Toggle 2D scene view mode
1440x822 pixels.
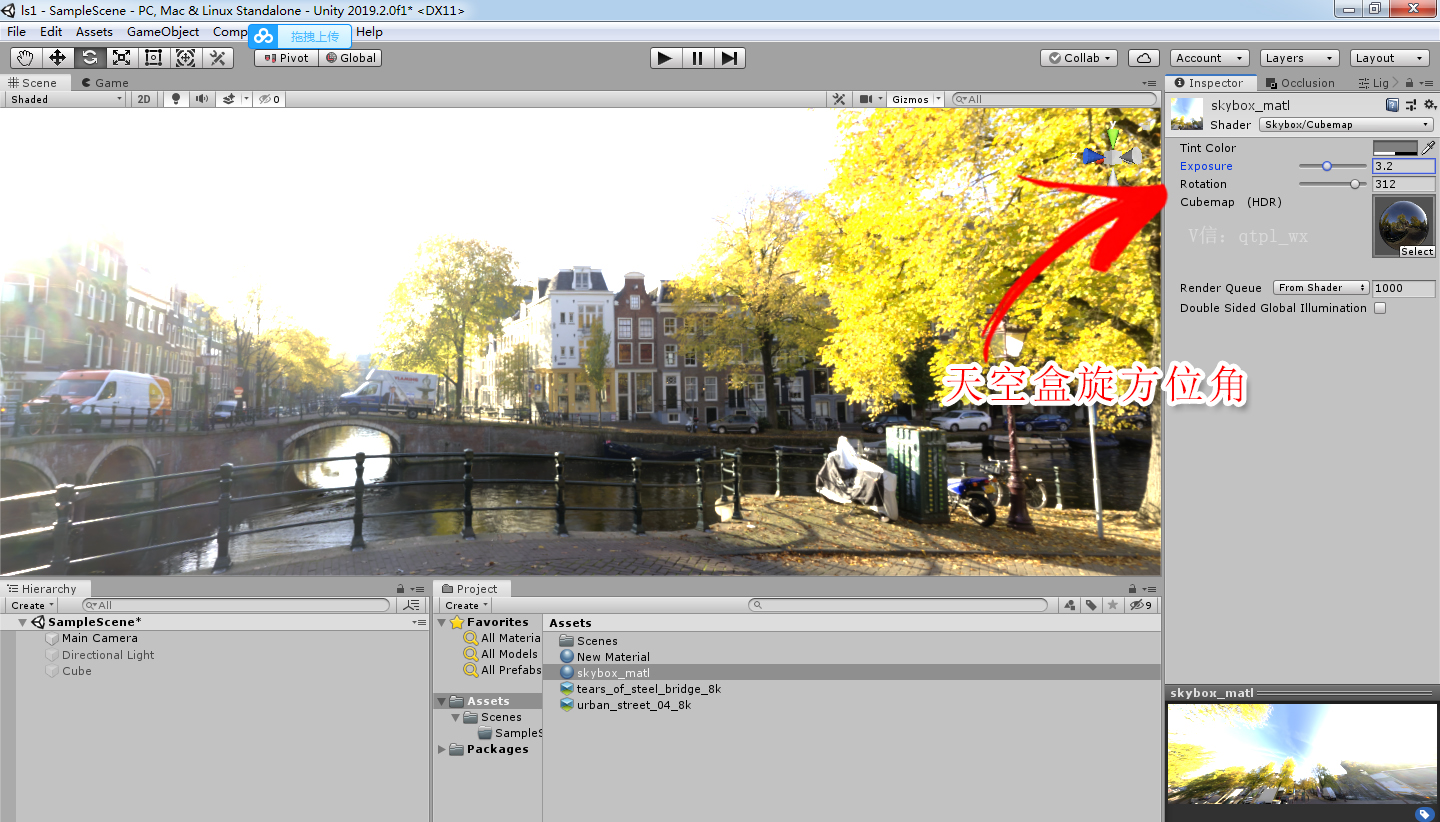point(144,99)
